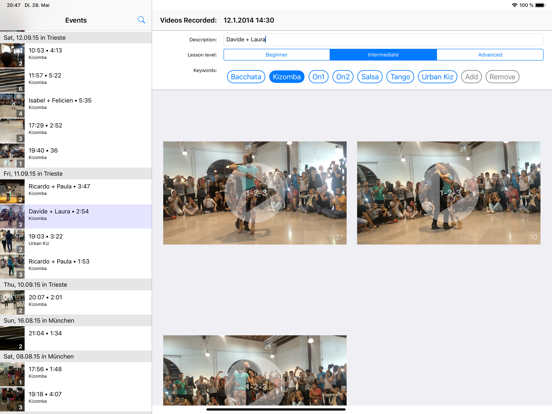Open the 17:29 • 2:52 event
The height and width of the screenshot is (414, 552).
[76, 130]
